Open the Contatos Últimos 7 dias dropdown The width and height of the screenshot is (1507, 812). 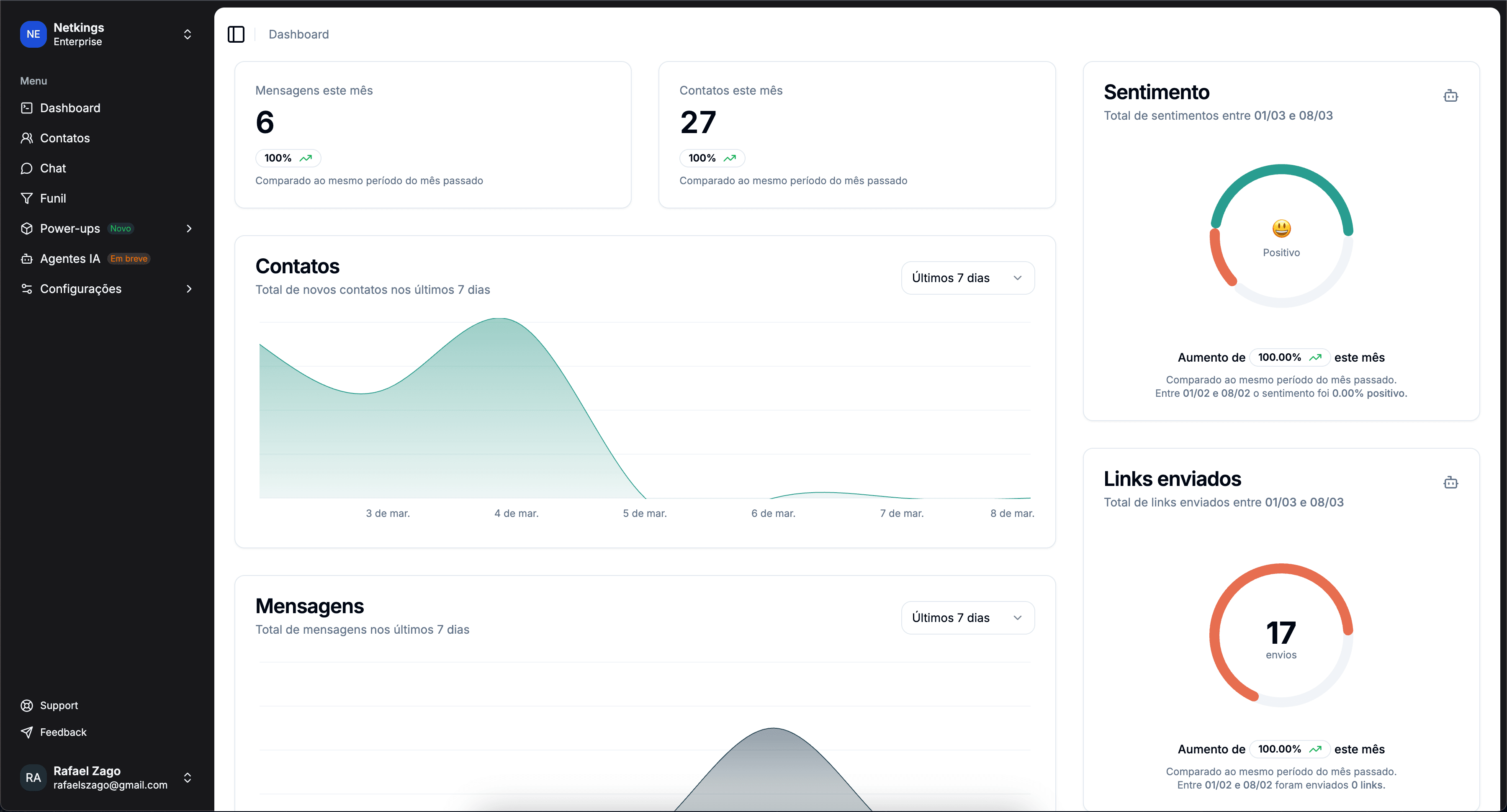(x=967, y=278)
